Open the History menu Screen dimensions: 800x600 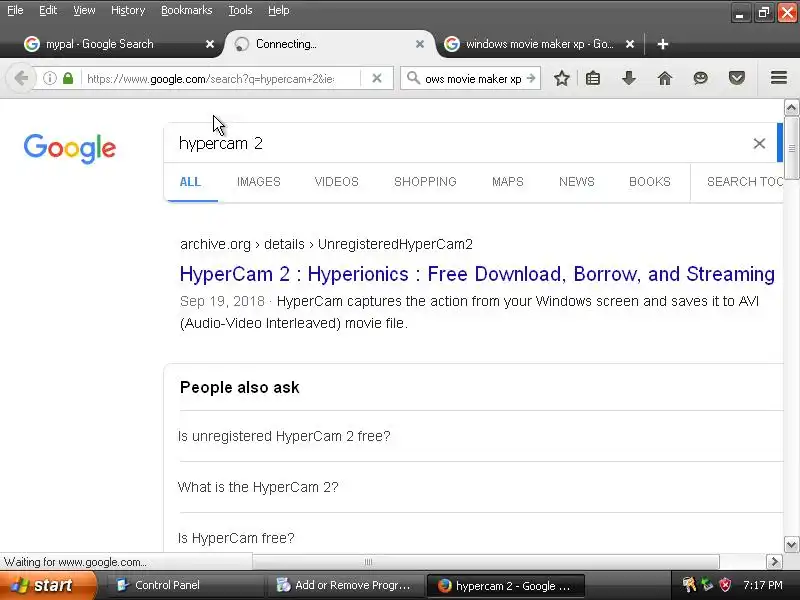click(128, 10)
